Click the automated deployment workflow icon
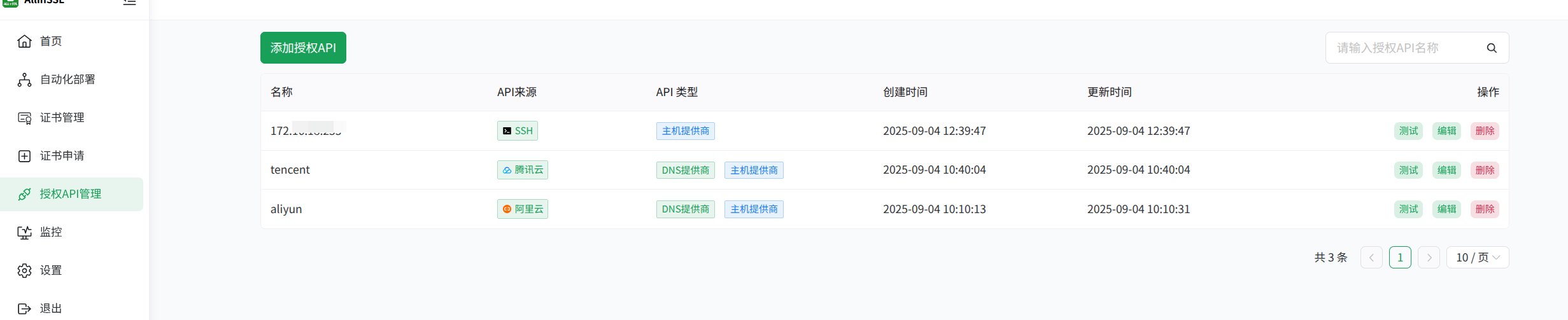1568x320 pixels. click(x=24, y=80)
